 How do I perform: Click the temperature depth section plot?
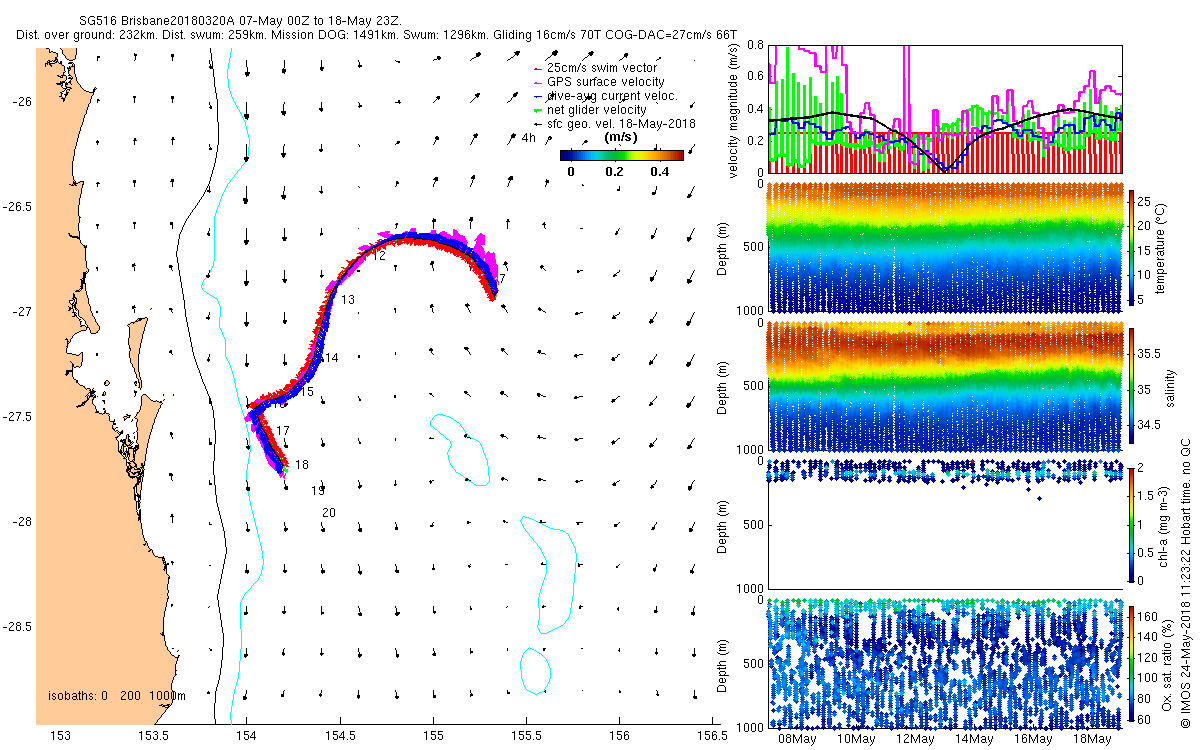tap(944, 246)
